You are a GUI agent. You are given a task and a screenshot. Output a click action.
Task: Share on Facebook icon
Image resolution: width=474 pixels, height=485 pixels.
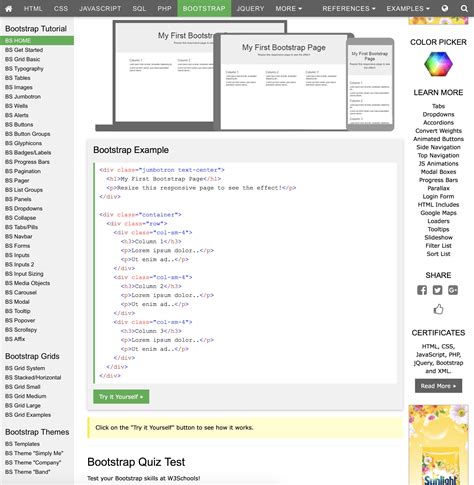point(422,290)
